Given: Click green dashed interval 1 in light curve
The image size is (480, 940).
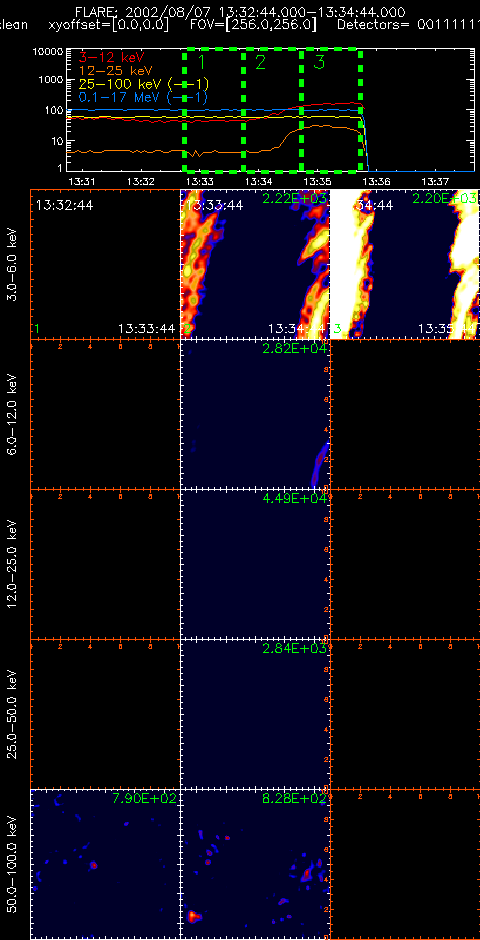Looking at the screenshot, I should tap(214, 109).
